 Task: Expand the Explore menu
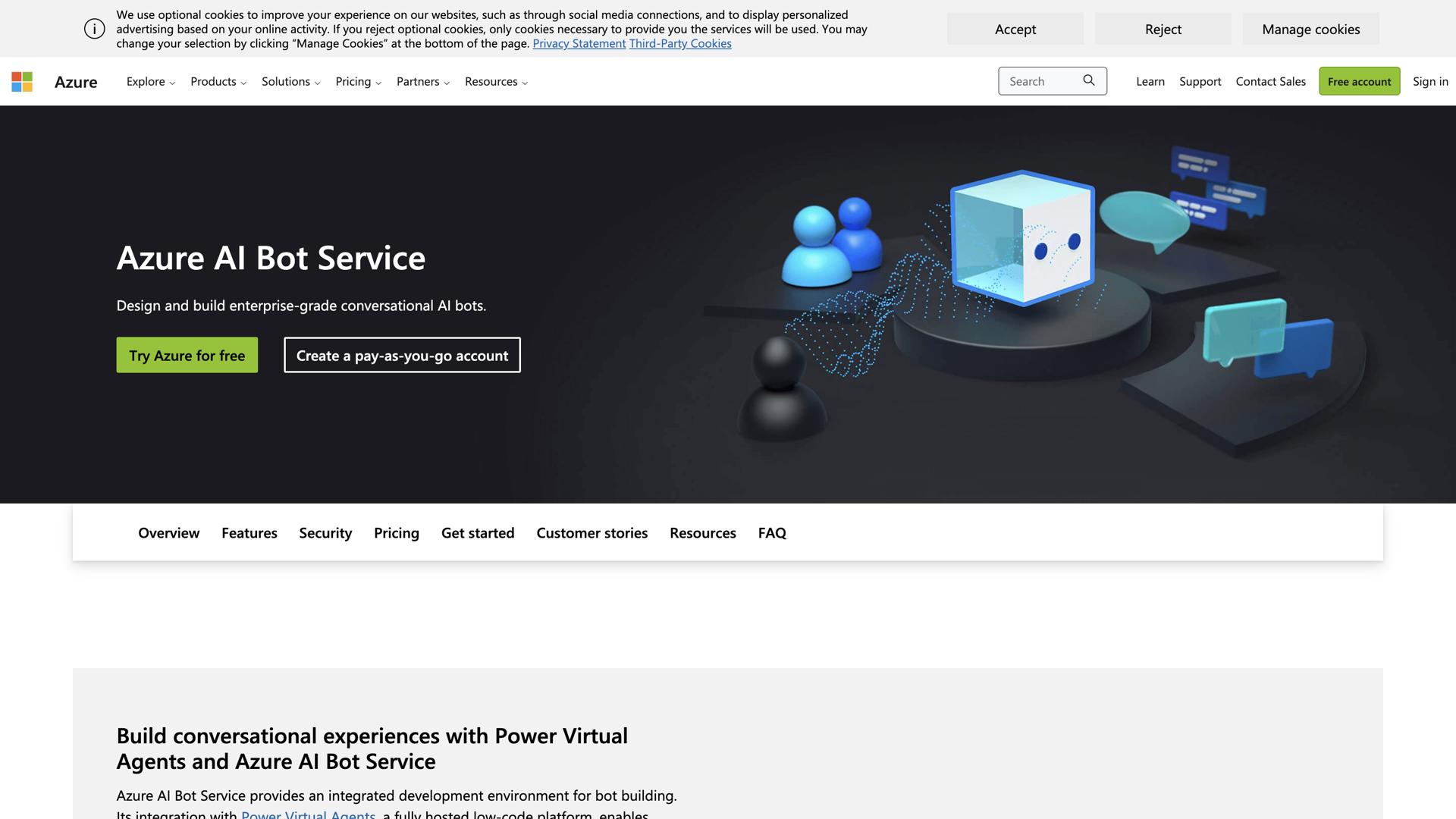pyautogui.click(x=149, y=81)
